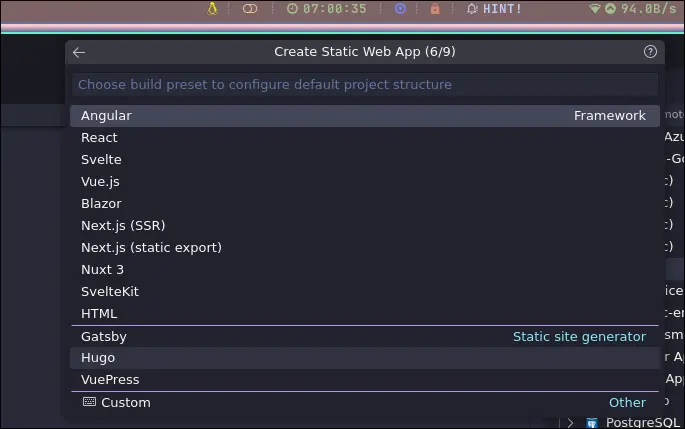Focus the build preset search field
685x429 pixels.
(x=365, y=85)
